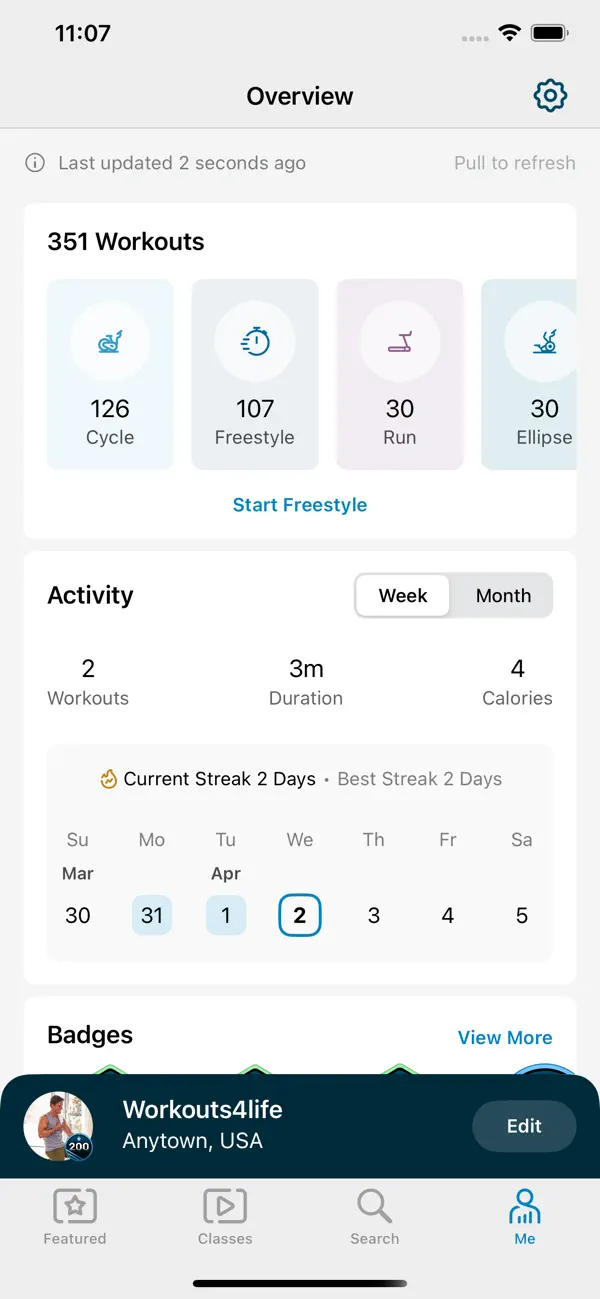The width and height of the screenshot is (600, 1299).
Task: Tap the info circle beside Last updated
Action: pyautogui.click(x=36, y=162)
